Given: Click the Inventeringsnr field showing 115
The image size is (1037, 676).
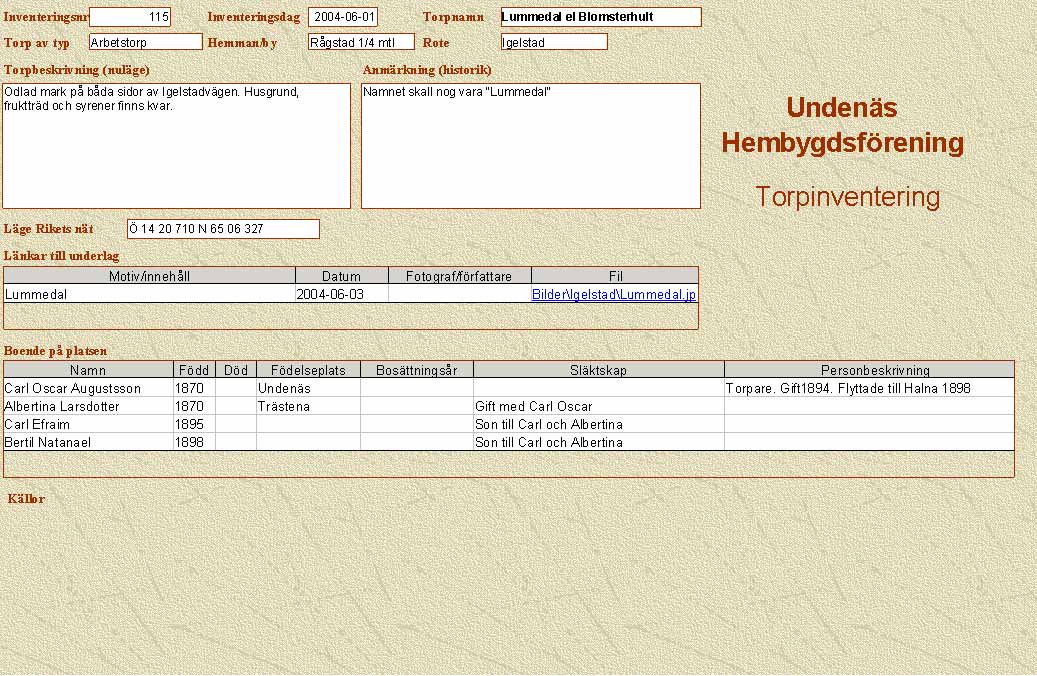Looking at the screenshot, I should [130, 17].
